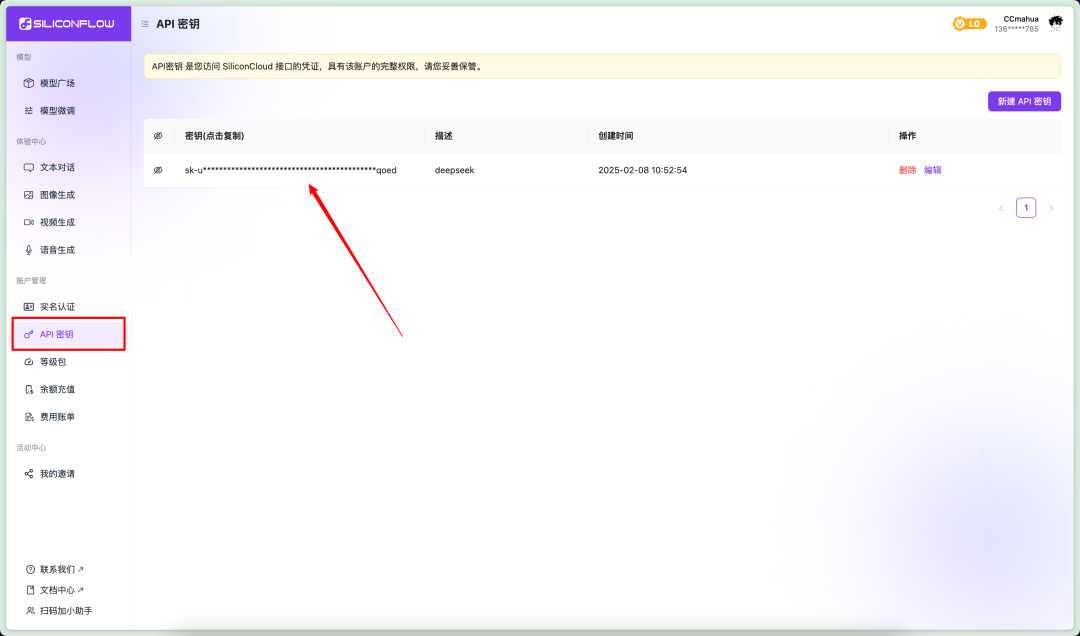
Task: Edit the deepseek API key
Action: (x=932, y=170)
